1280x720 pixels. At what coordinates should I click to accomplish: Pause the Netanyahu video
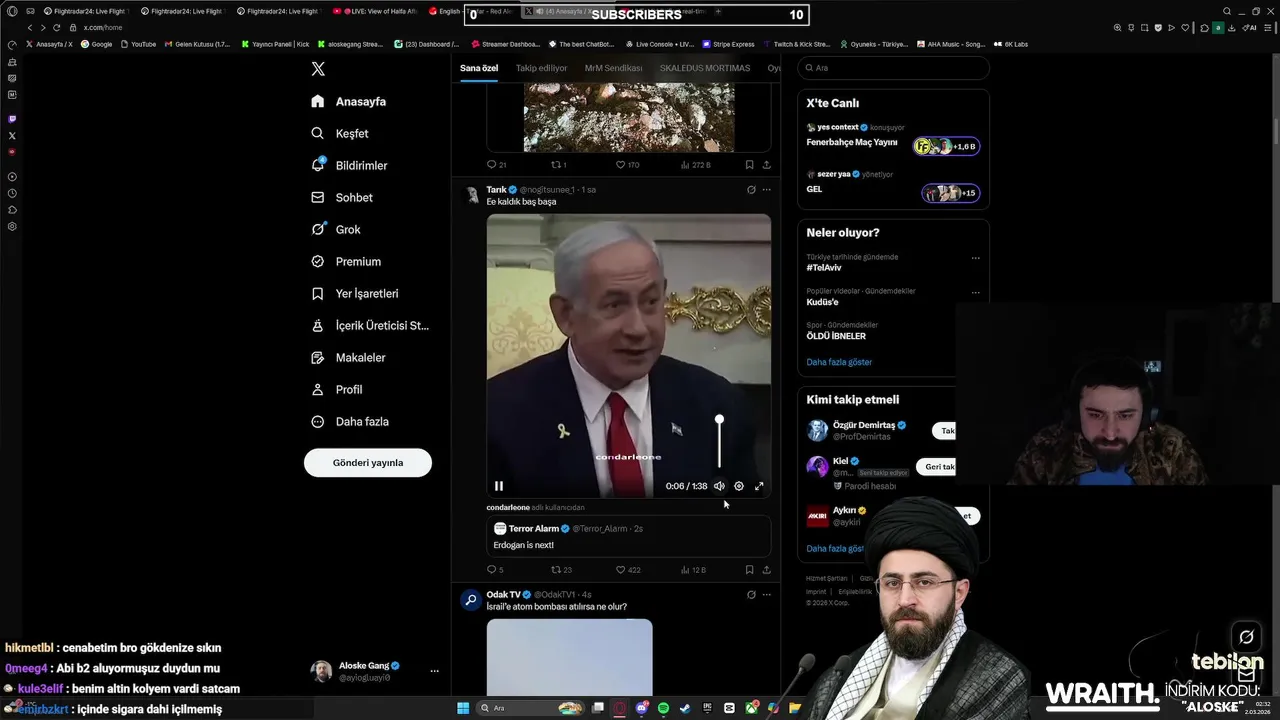tap(499, 486)
